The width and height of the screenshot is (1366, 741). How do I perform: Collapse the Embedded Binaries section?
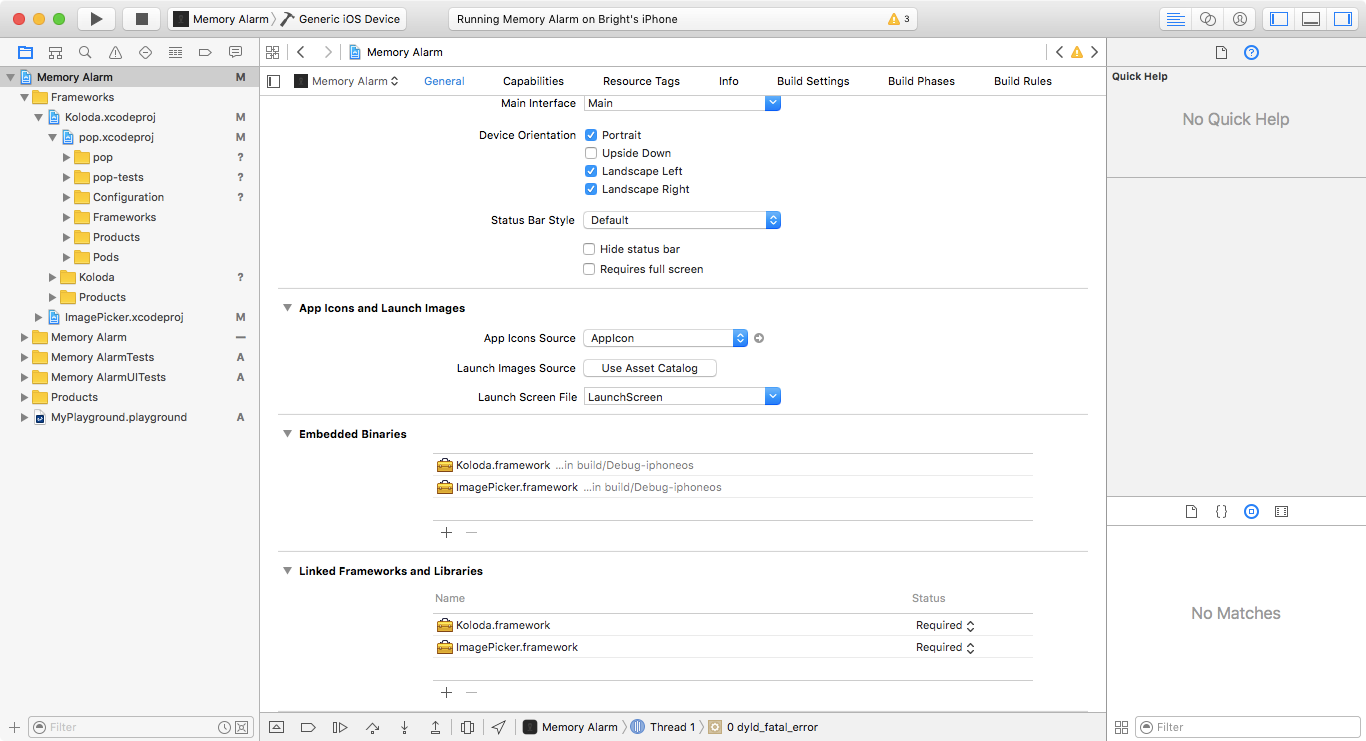(x=288, y=434)
